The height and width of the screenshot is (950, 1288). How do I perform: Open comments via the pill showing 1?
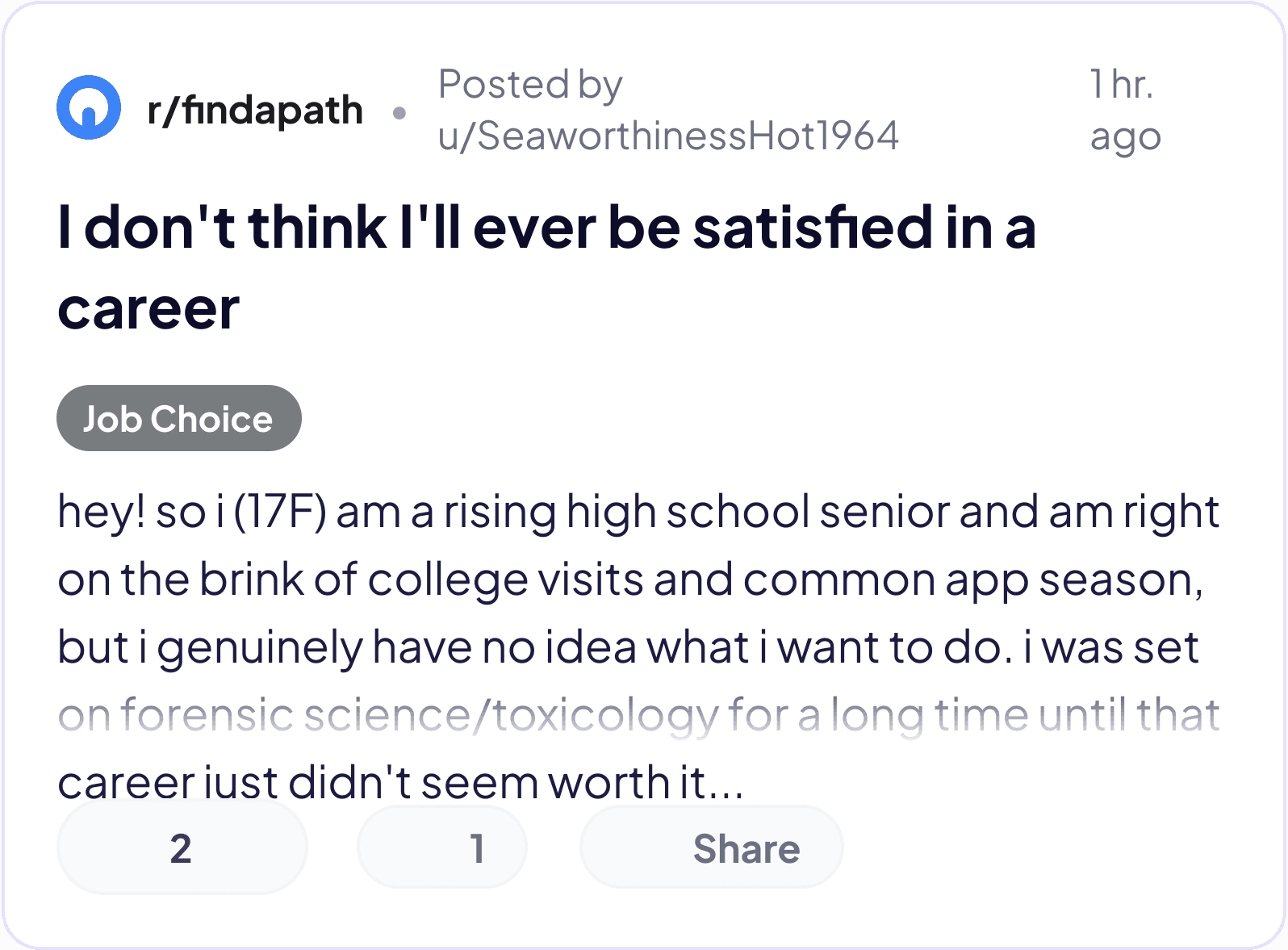tap(442, 848)
